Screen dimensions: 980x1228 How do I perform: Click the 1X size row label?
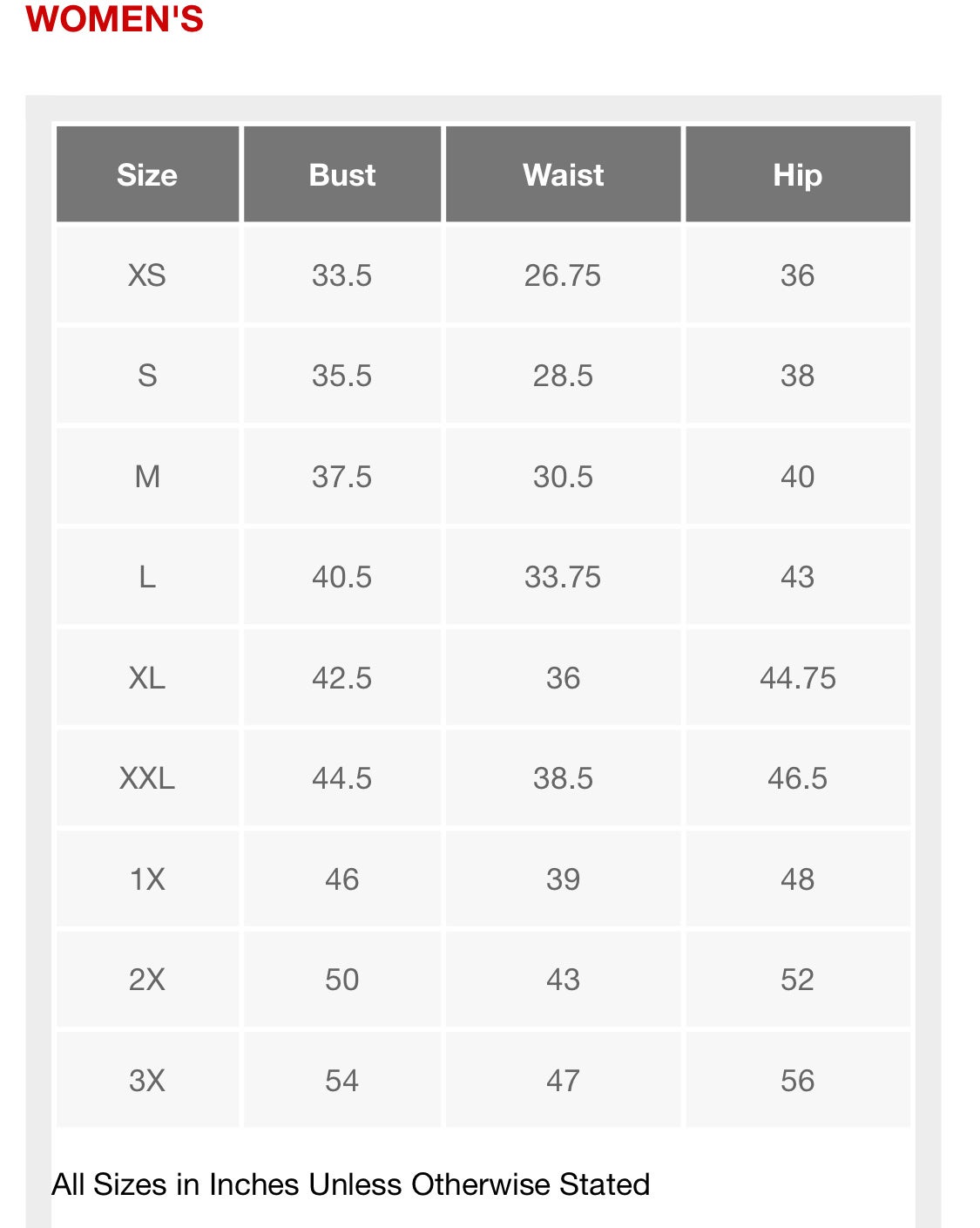(147, 879)
